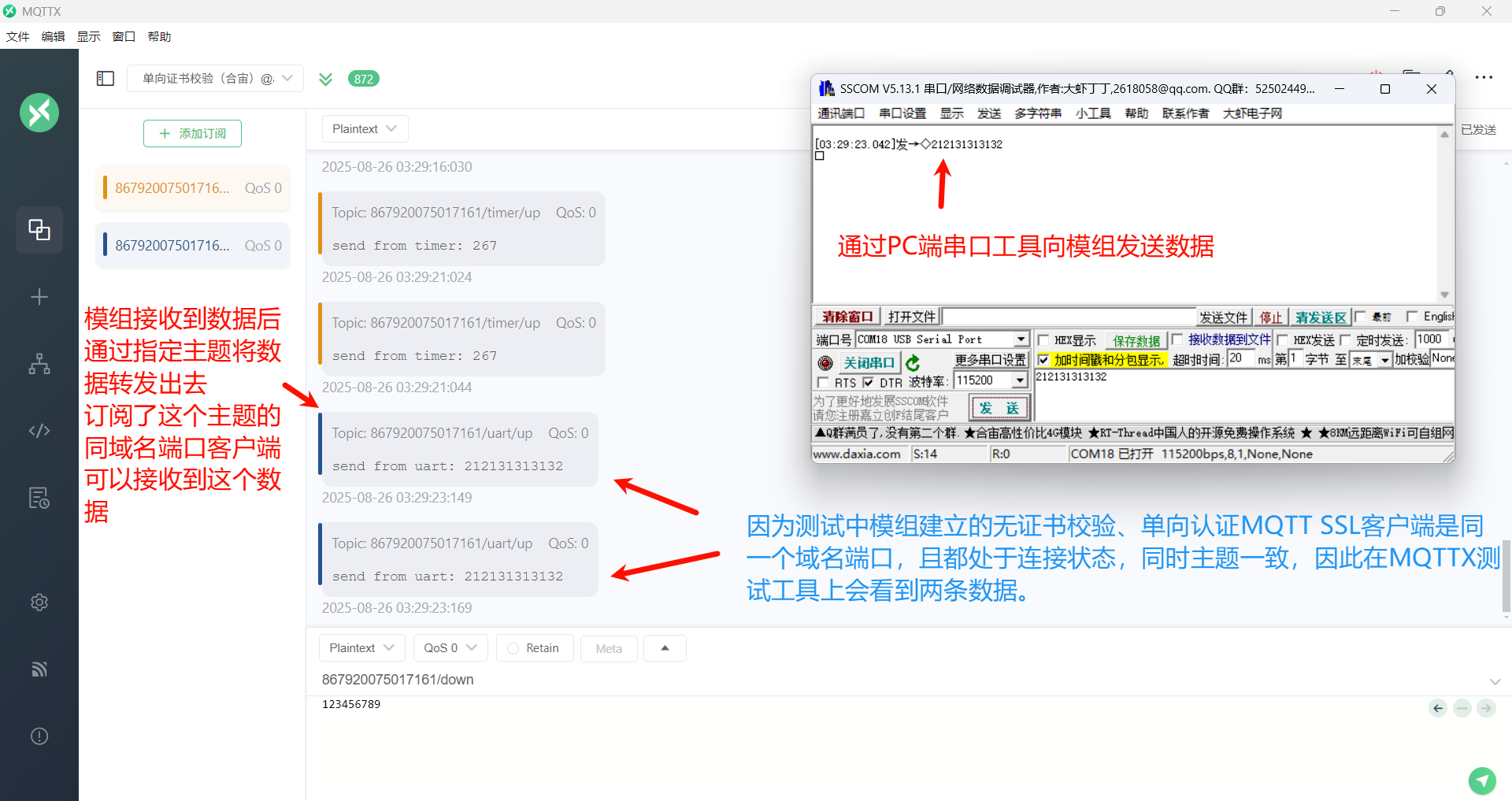Click the SSCOM application icon in title bar

pyautogui.click(x=826, y=88)
